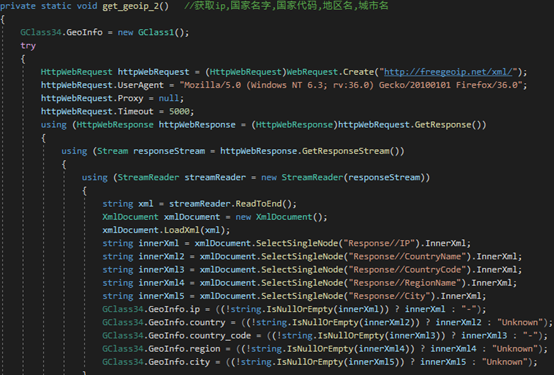Click the innerXml5 variable declaration
554x375 pixels.
161,296
